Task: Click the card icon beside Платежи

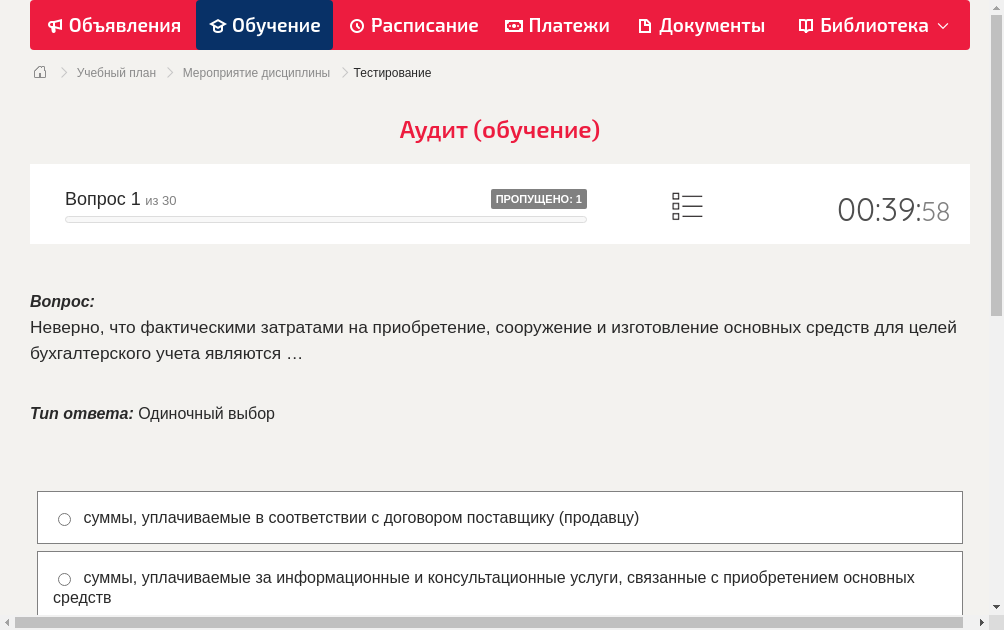Action: click(512, 25)
